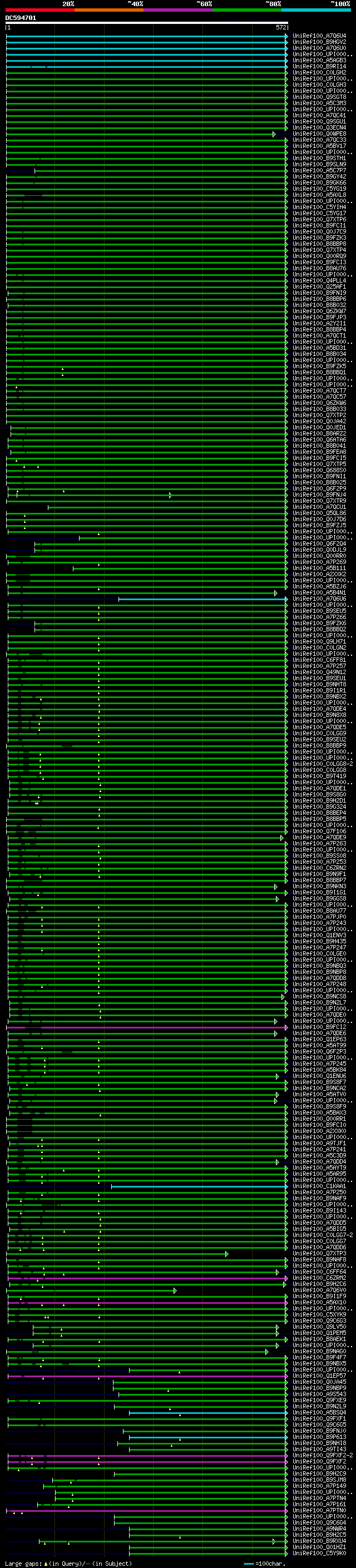Select label UniRef100_B8AU77
Viewport: 356px width, 1568px height.
click(x=319, y=911)
